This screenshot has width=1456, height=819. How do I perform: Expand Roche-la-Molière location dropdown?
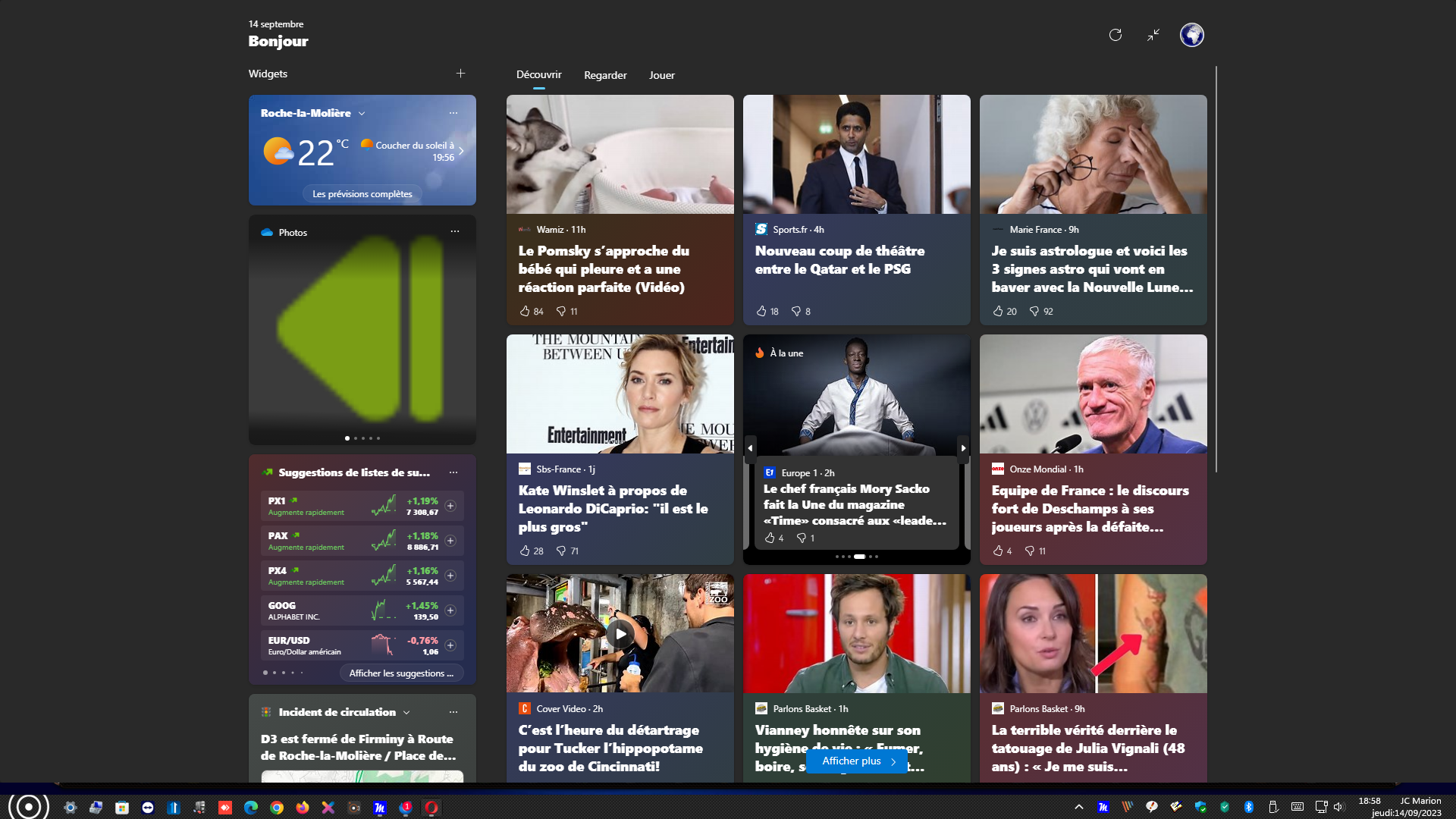(x=362, y=114)
